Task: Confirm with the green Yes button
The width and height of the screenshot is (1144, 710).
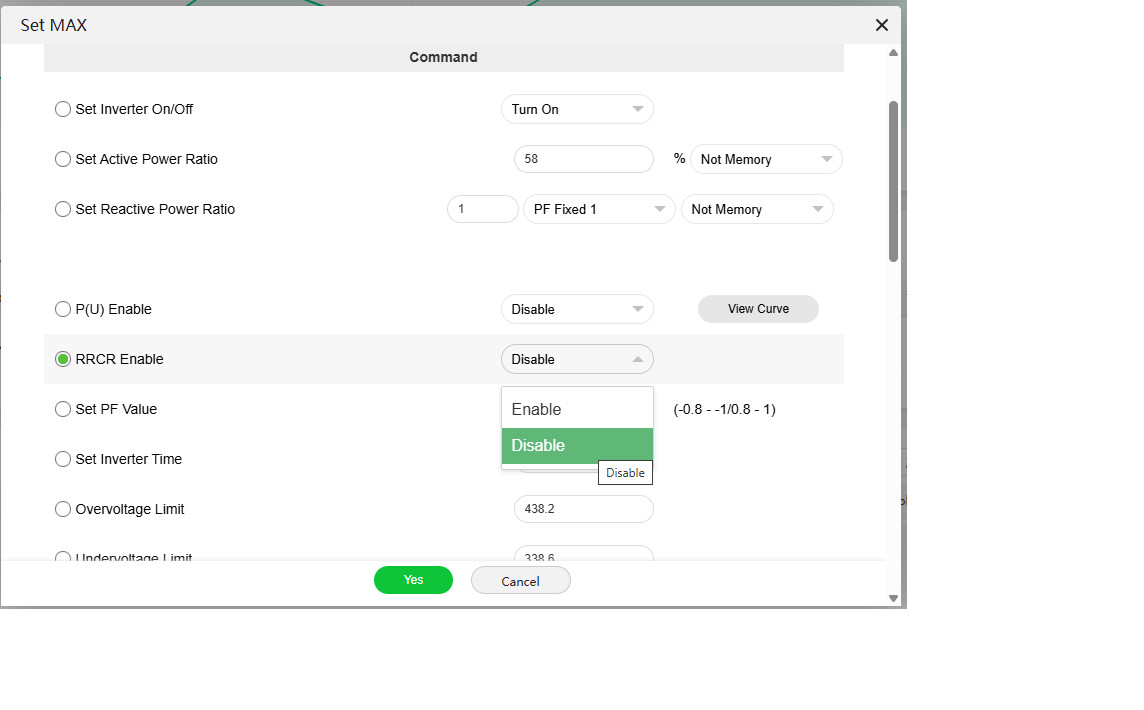Action: (x=413, y=580)
